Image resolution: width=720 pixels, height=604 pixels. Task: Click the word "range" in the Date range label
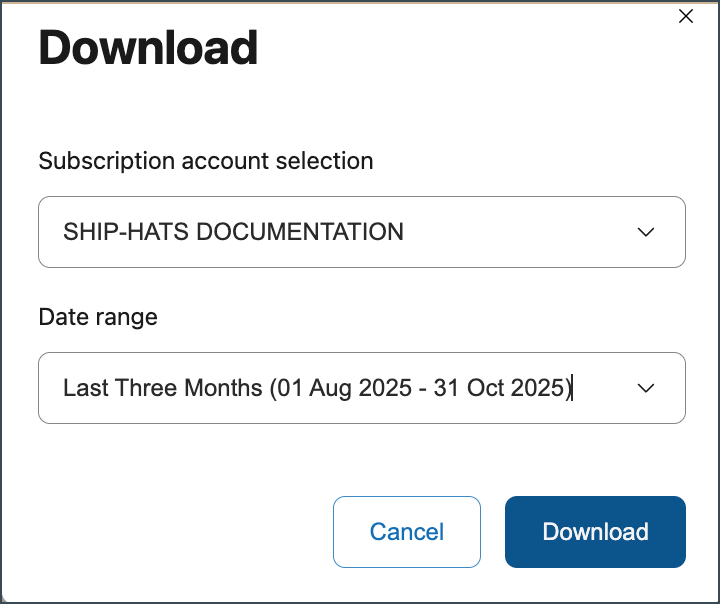coord(127,317)
